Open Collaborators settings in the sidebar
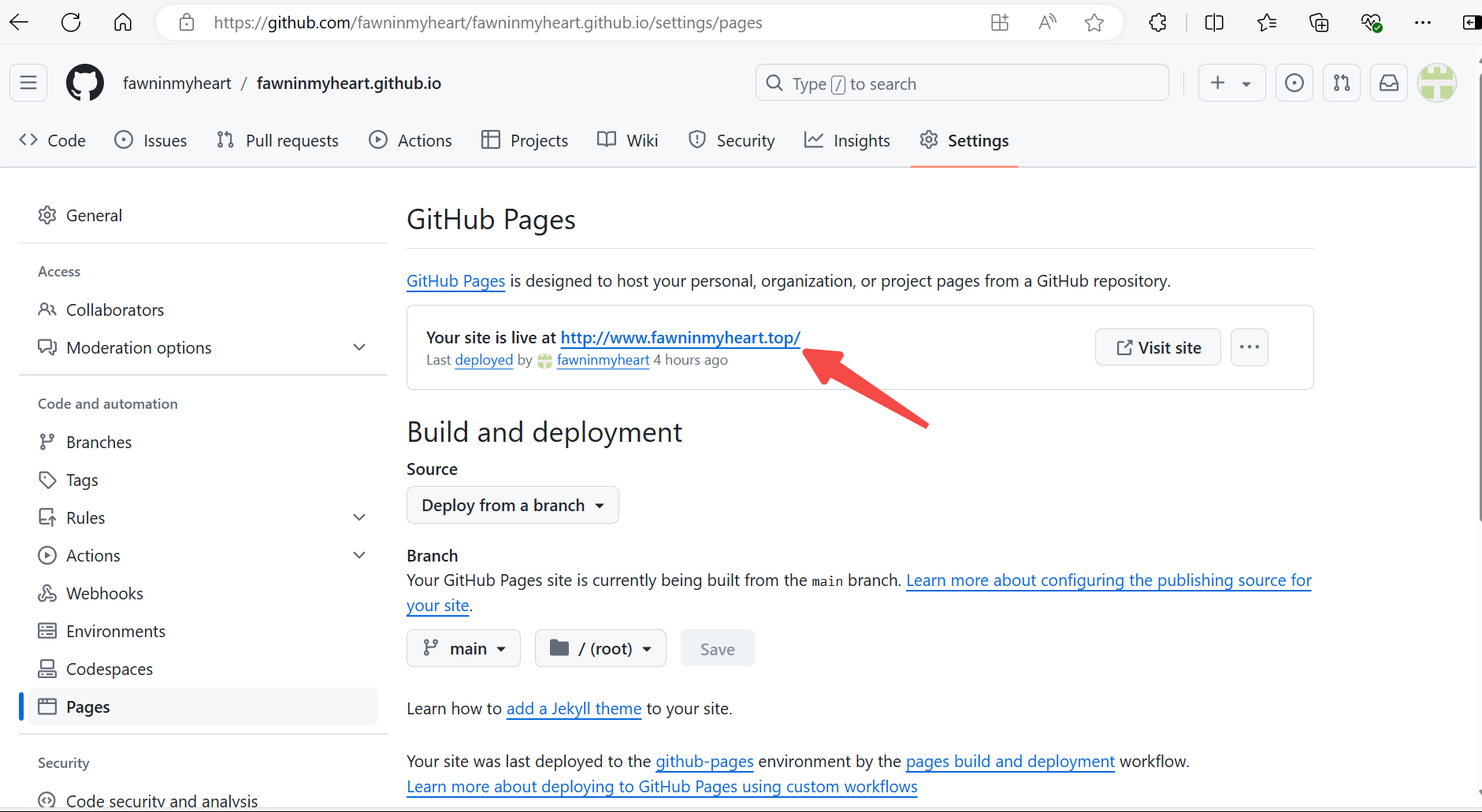The width and height of the screenshot is (1482, 812). pyautogui.click(x=203, y=310)
